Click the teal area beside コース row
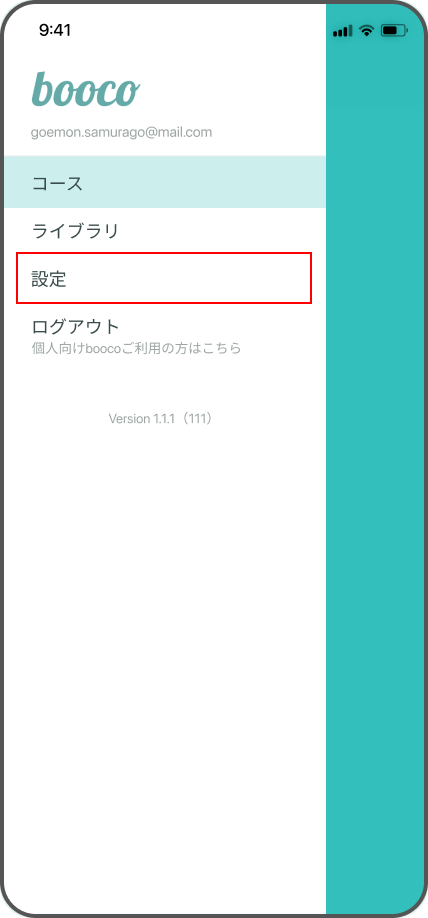The image size is (428, 918). click(375, 183)
